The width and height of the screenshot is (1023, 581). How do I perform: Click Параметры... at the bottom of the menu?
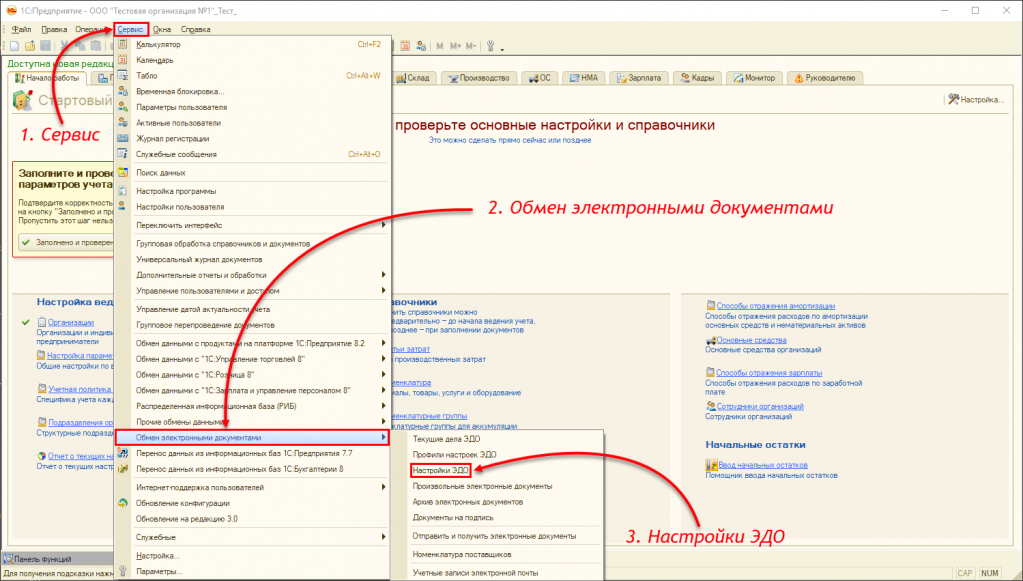(x=253, y=571)
